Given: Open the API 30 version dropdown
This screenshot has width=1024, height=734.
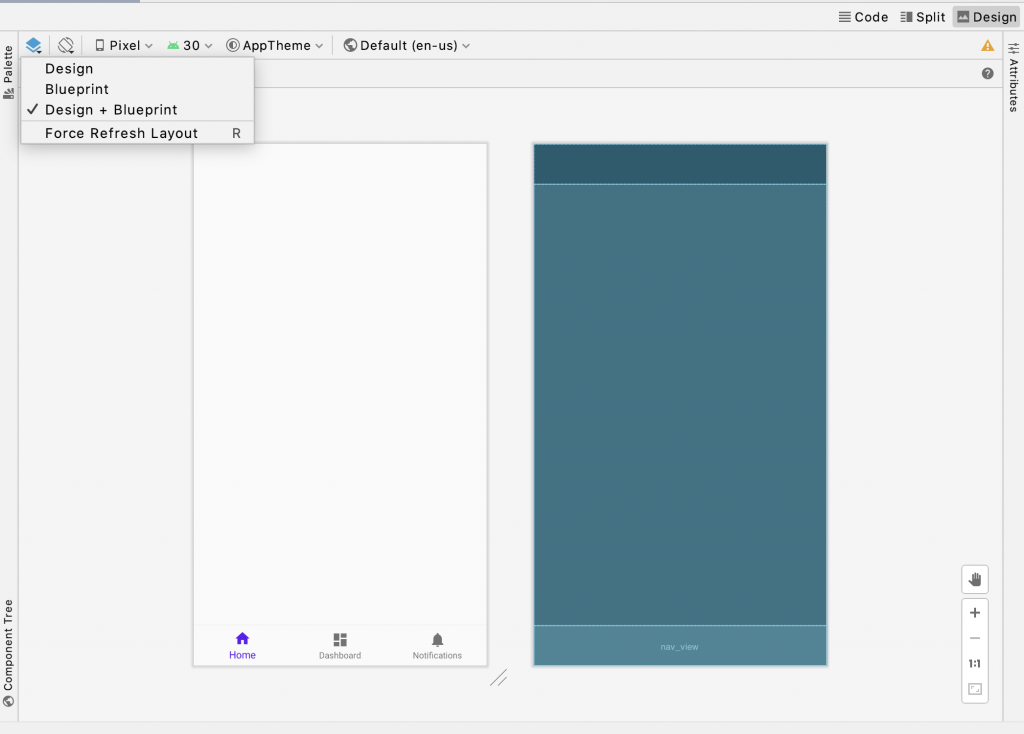Looking at the screenshot, I should 189,45.
